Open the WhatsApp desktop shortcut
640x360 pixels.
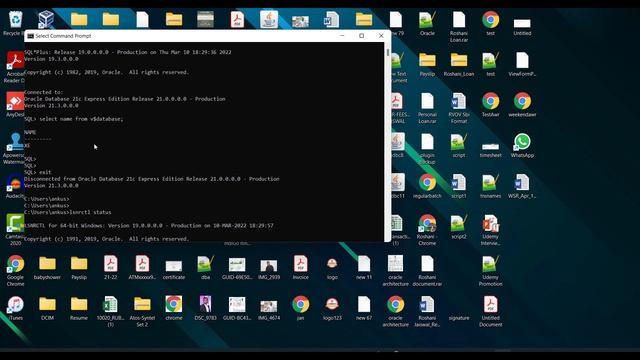(x=522, y=145)
